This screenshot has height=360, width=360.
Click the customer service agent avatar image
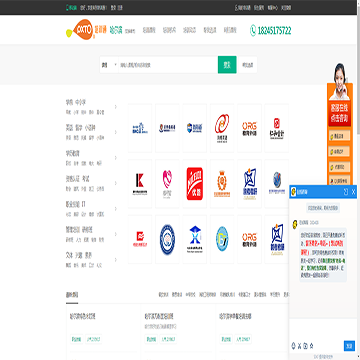pyautogui.click(x=340, y=81)
